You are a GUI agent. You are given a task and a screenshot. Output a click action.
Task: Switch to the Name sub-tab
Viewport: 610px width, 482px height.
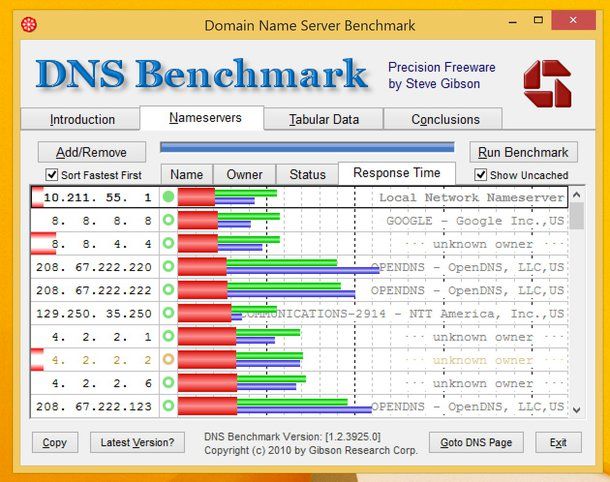[187, 174]
